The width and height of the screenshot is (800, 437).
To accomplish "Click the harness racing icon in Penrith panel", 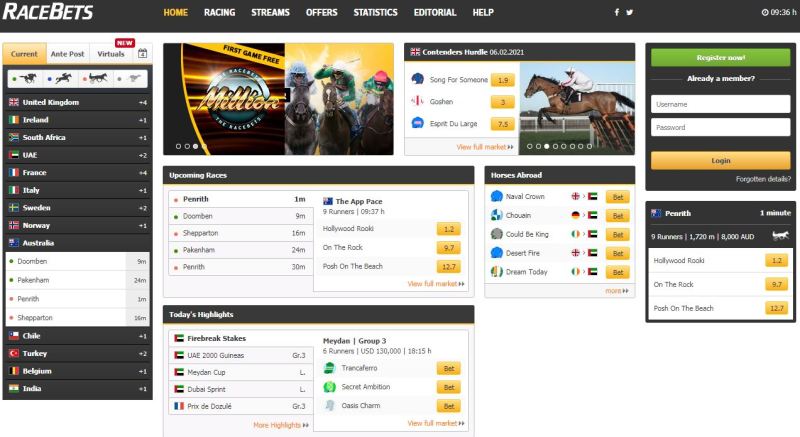I will [780, 236].
